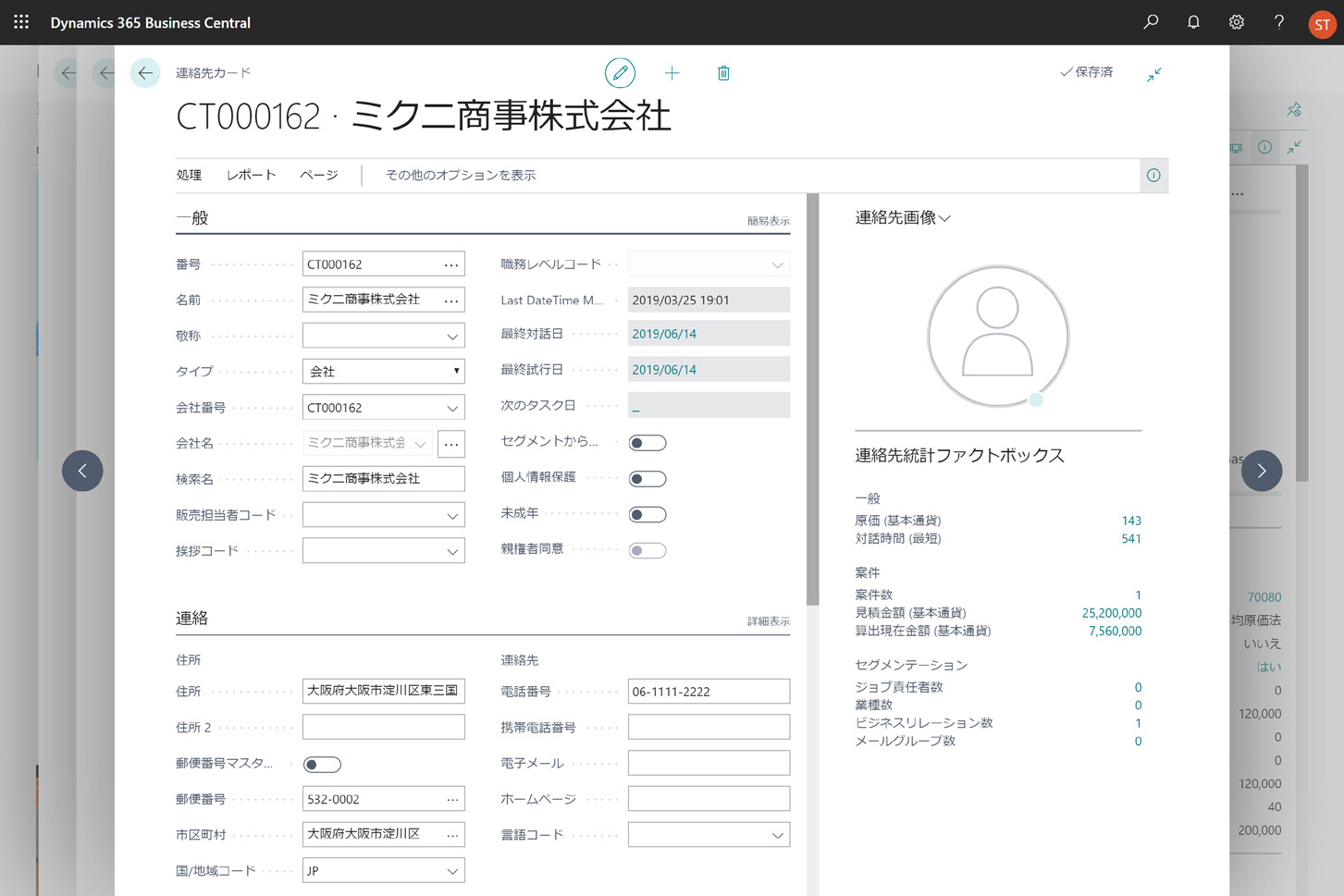Open the app launcher waffle icon
Viewport: 1344px width, 896px height.
tap(21, 22)
